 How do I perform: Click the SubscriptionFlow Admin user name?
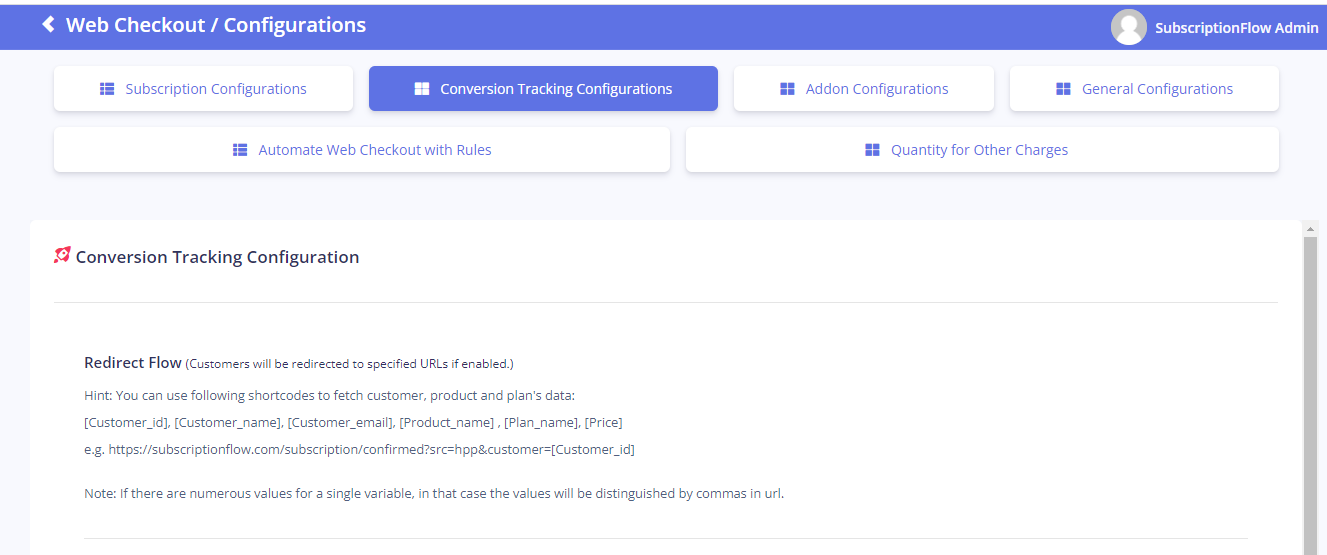(x=1237, y=28)
